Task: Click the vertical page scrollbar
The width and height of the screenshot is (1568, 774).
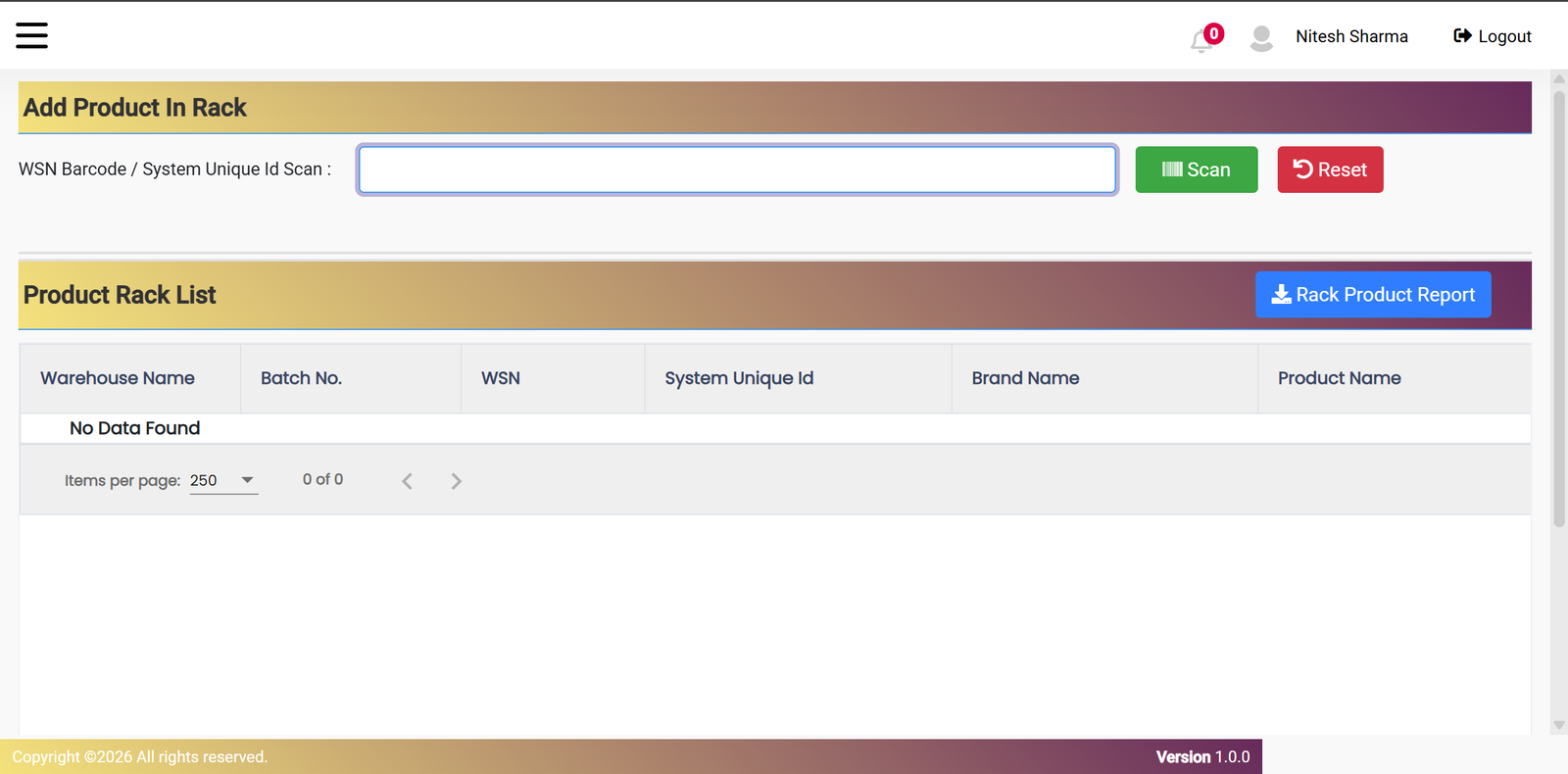Action: click(1559, 309)
